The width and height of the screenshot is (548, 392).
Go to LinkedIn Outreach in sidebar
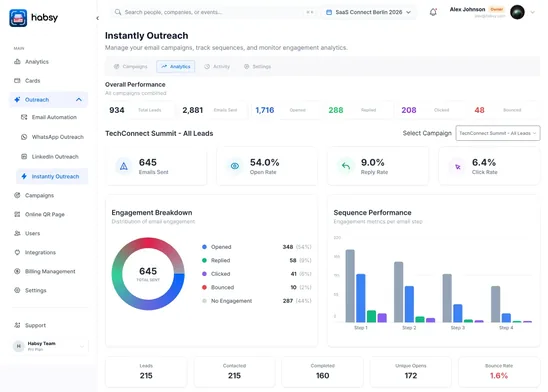[52, 157]
